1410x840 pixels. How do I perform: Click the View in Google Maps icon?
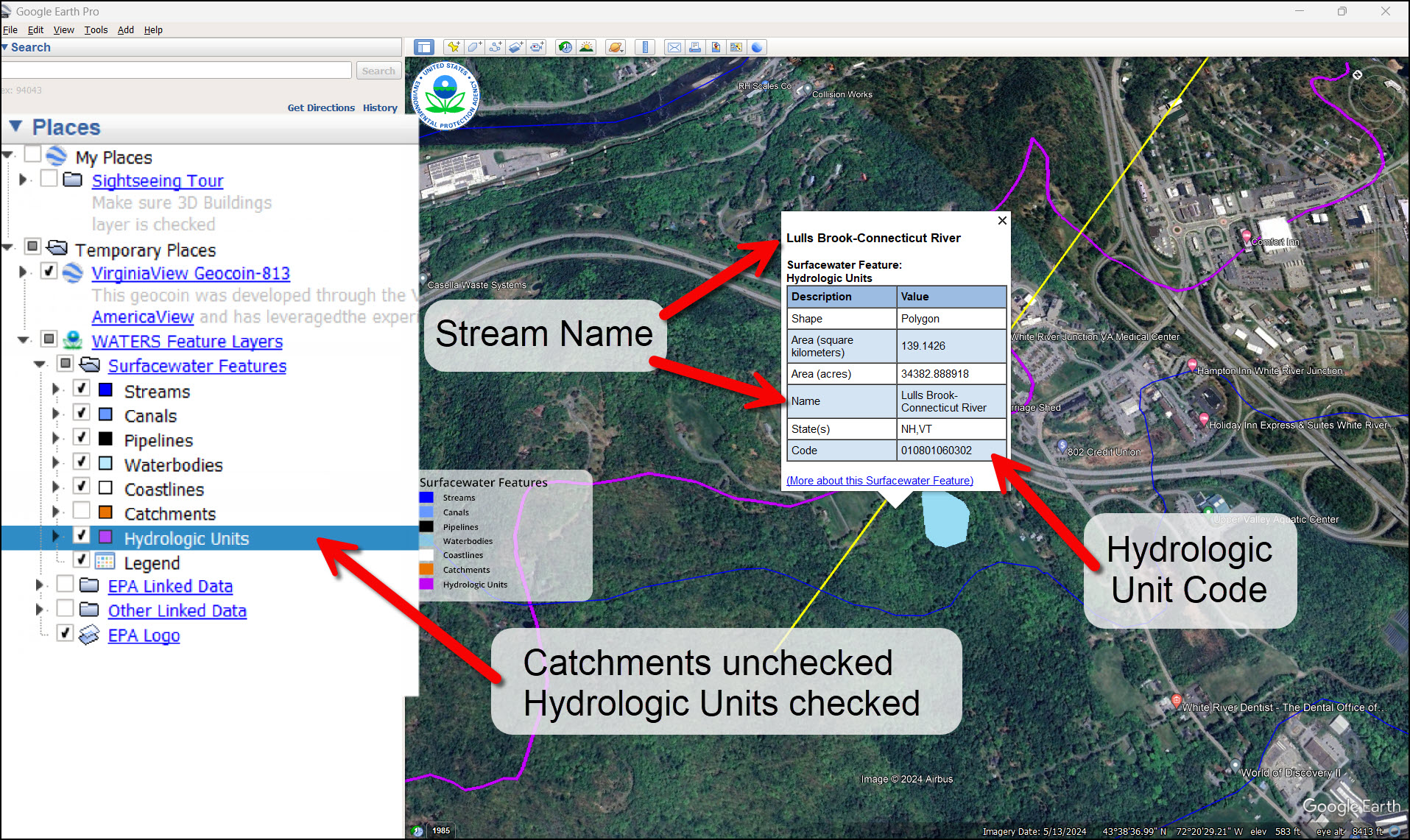(x=736, y=47)
